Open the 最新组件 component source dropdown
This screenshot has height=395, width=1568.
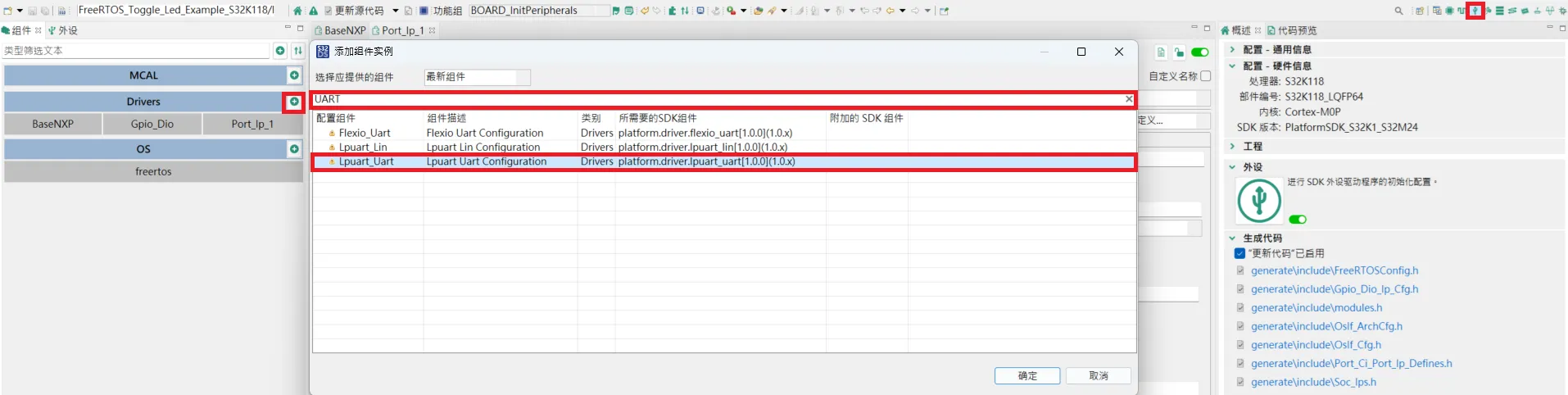pos(477,77)
